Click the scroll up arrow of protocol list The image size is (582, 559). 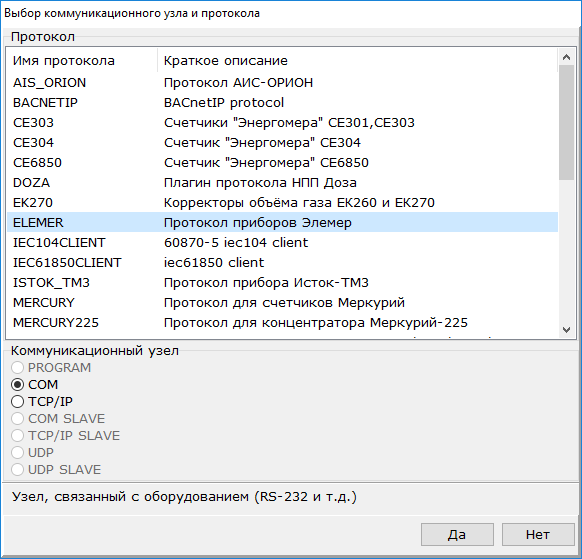tap(566, 57)
